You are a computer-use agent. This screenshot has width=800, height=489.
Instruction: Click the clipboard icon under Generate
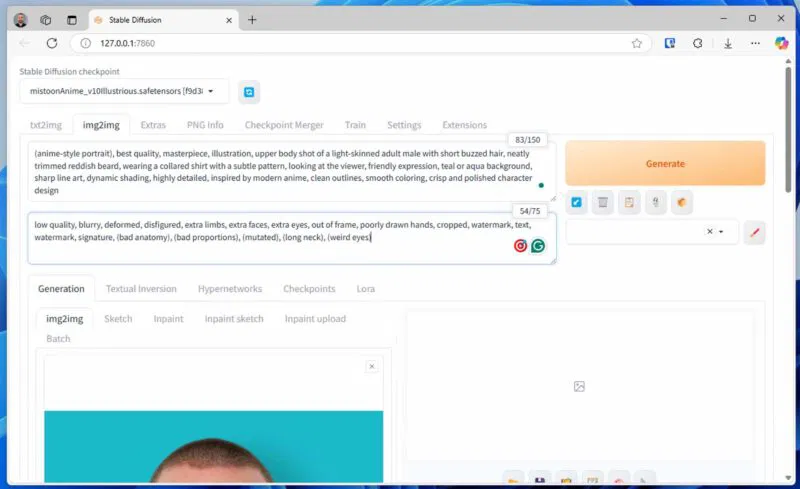629,203
